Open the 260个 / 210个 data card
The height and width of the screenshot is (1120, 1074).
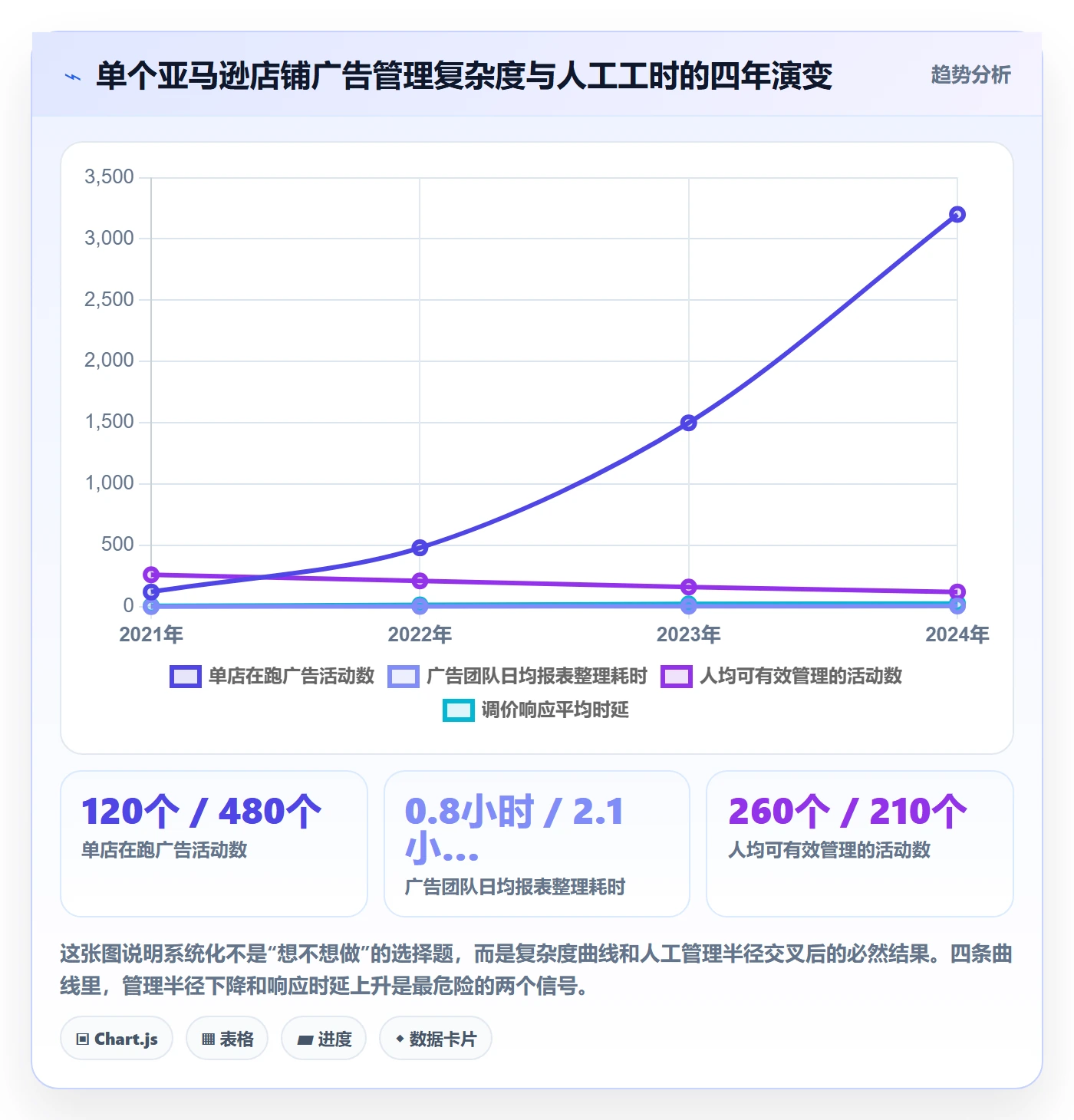coord(860,844)
